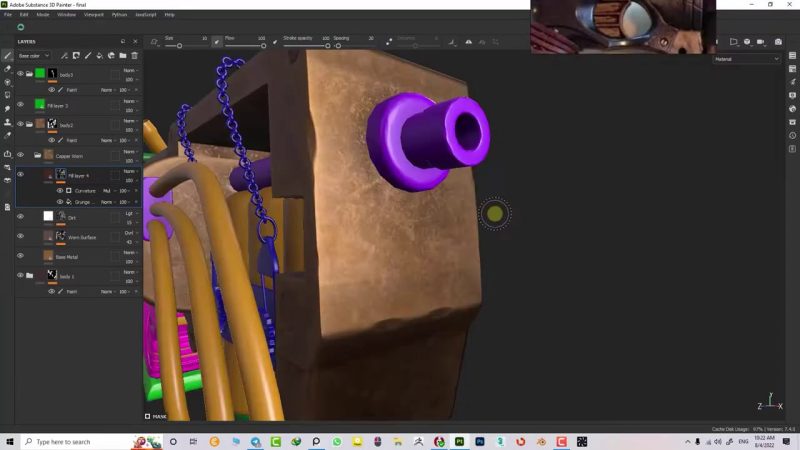Click the camera screenshot icon at top right

point(777,42)
